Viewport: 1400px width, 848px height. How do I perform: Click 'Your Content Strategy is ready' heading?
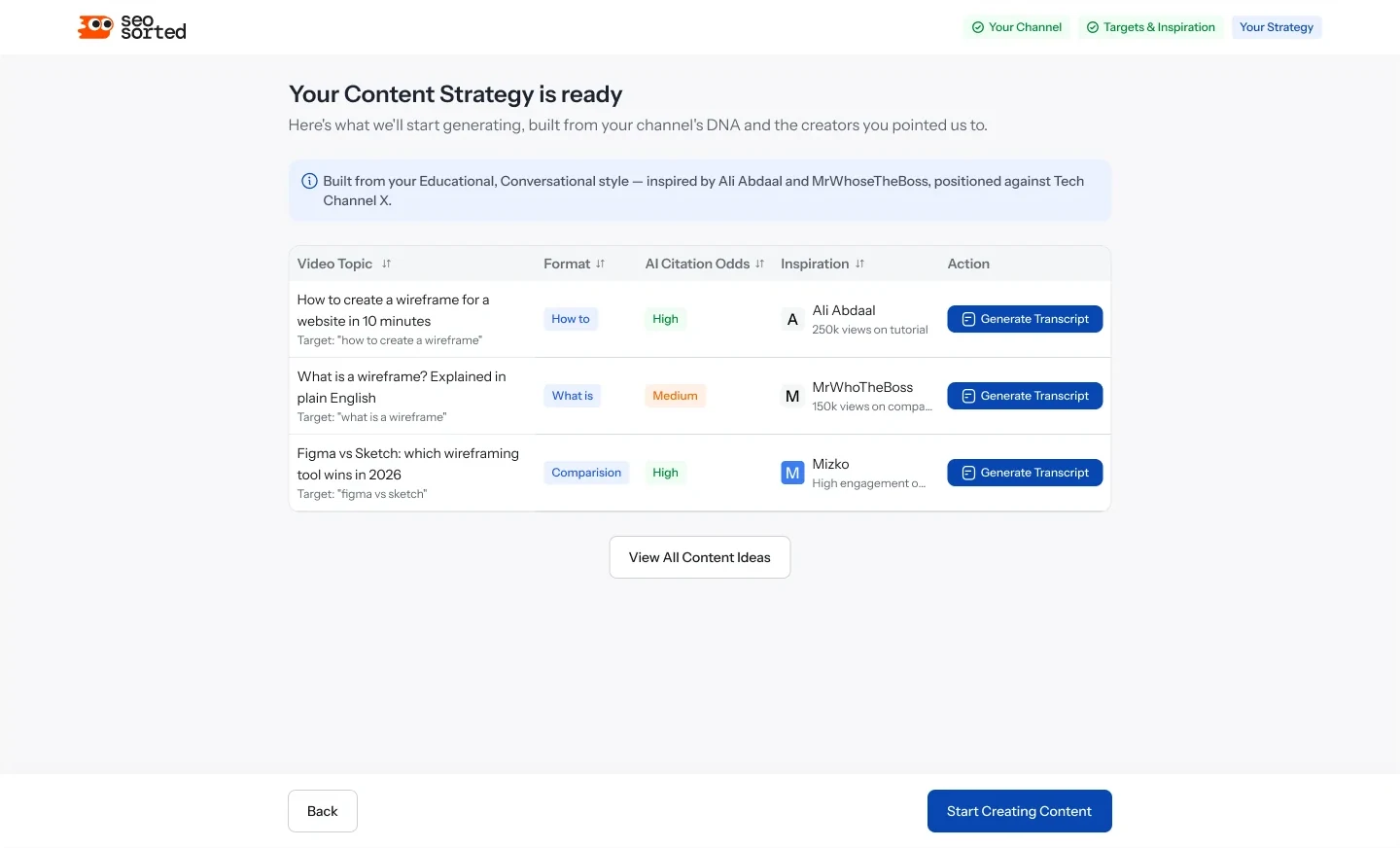(x=456, y=94)
